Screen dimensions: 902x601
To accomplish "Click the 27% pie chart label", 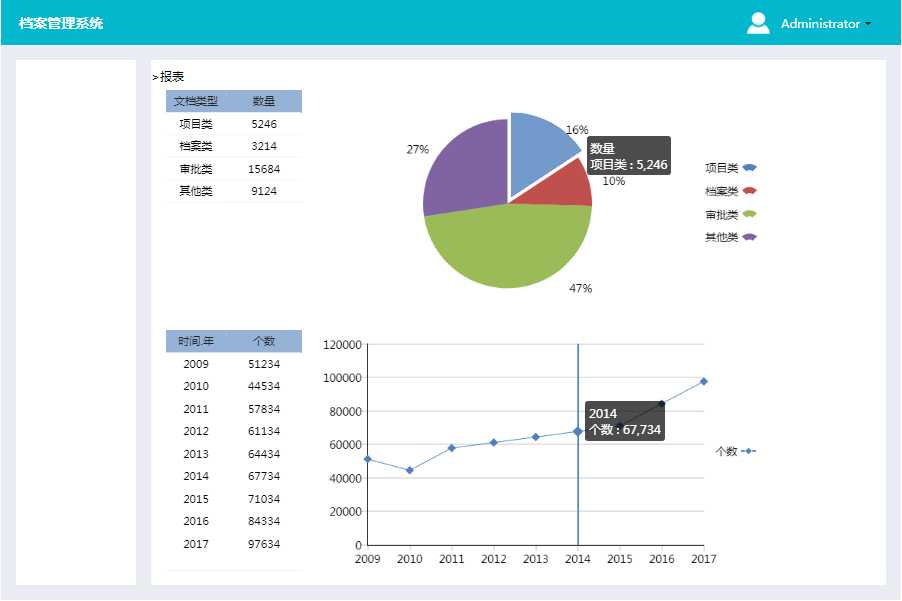I will [x=418, y=149].
